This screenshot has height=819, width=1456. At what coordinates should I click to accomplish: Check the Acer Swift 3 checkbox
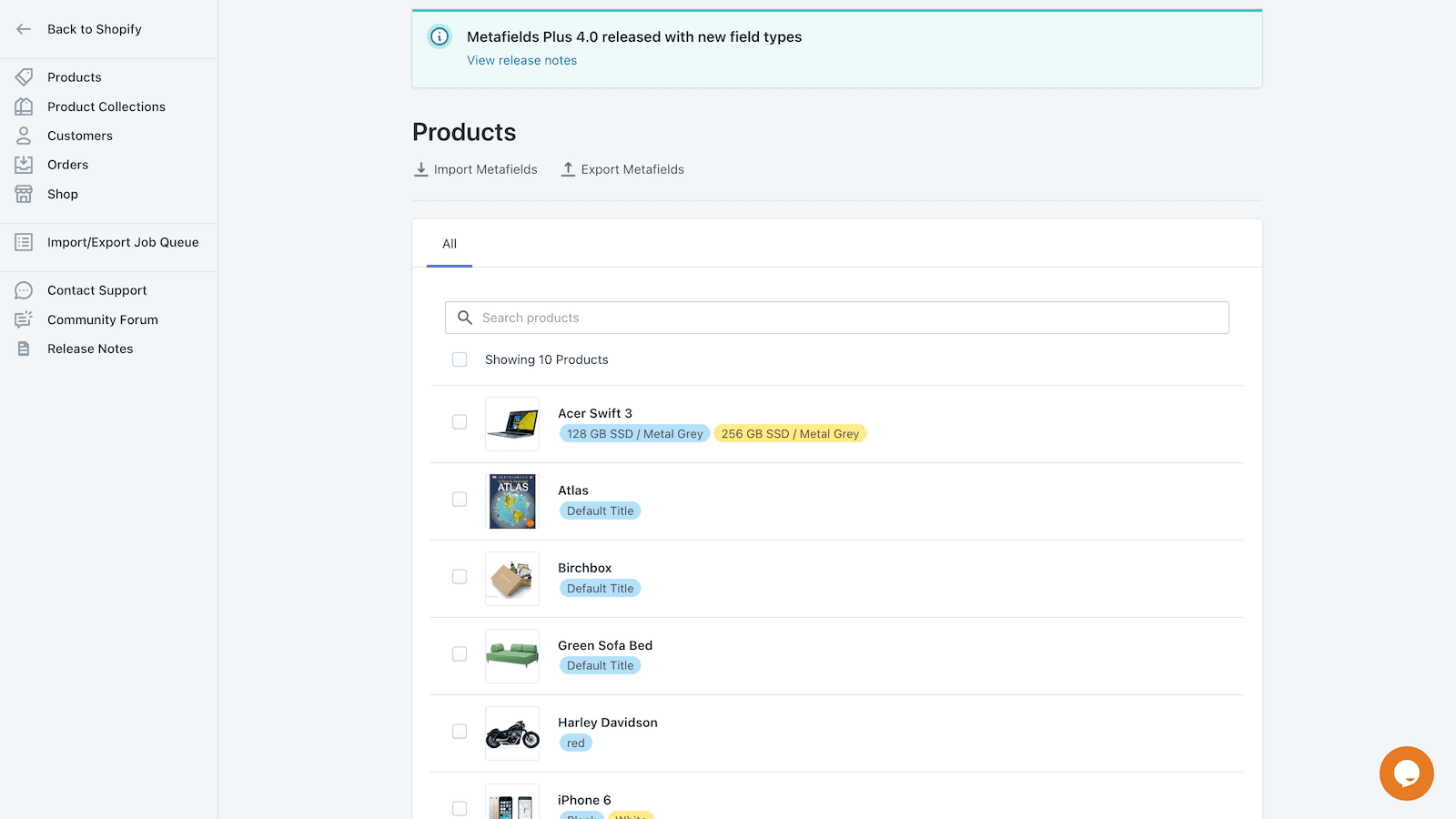coord(460,422)
